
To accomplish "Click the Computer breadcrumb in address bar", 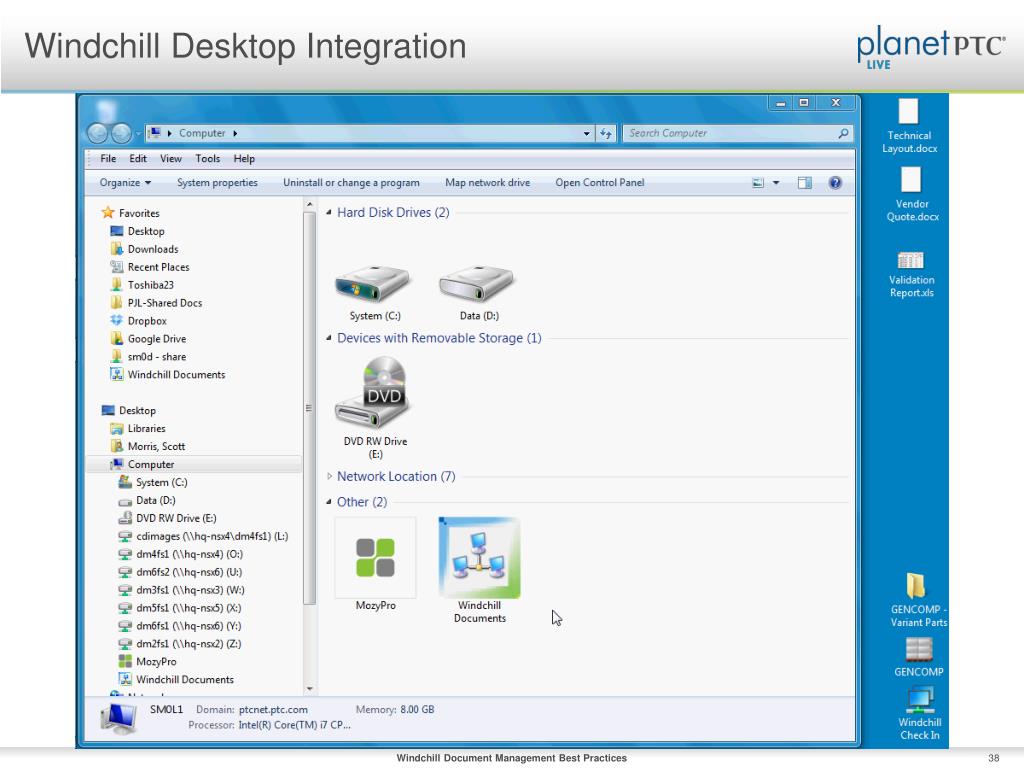I will coord(202,133).
